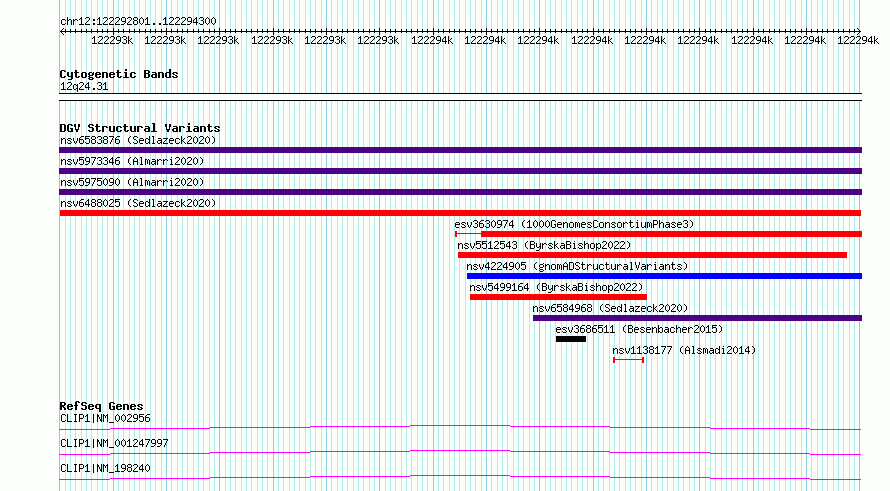Open the nsv5973346 (Almarri2020) variant label
The height and width of the screenshot is (491, 890).
(132, 161)
